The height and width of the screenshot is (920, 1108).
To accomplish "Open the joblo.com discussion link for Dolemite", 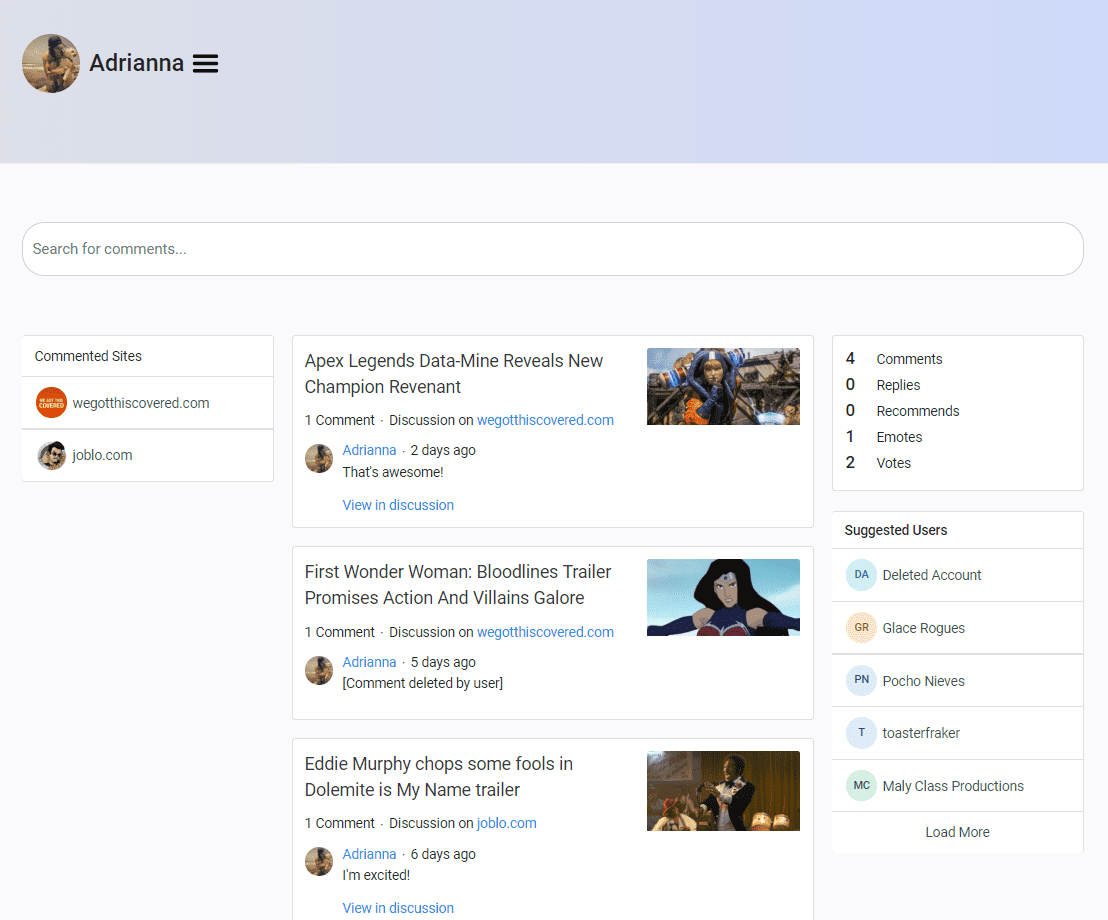I will [x=506, y=823].
